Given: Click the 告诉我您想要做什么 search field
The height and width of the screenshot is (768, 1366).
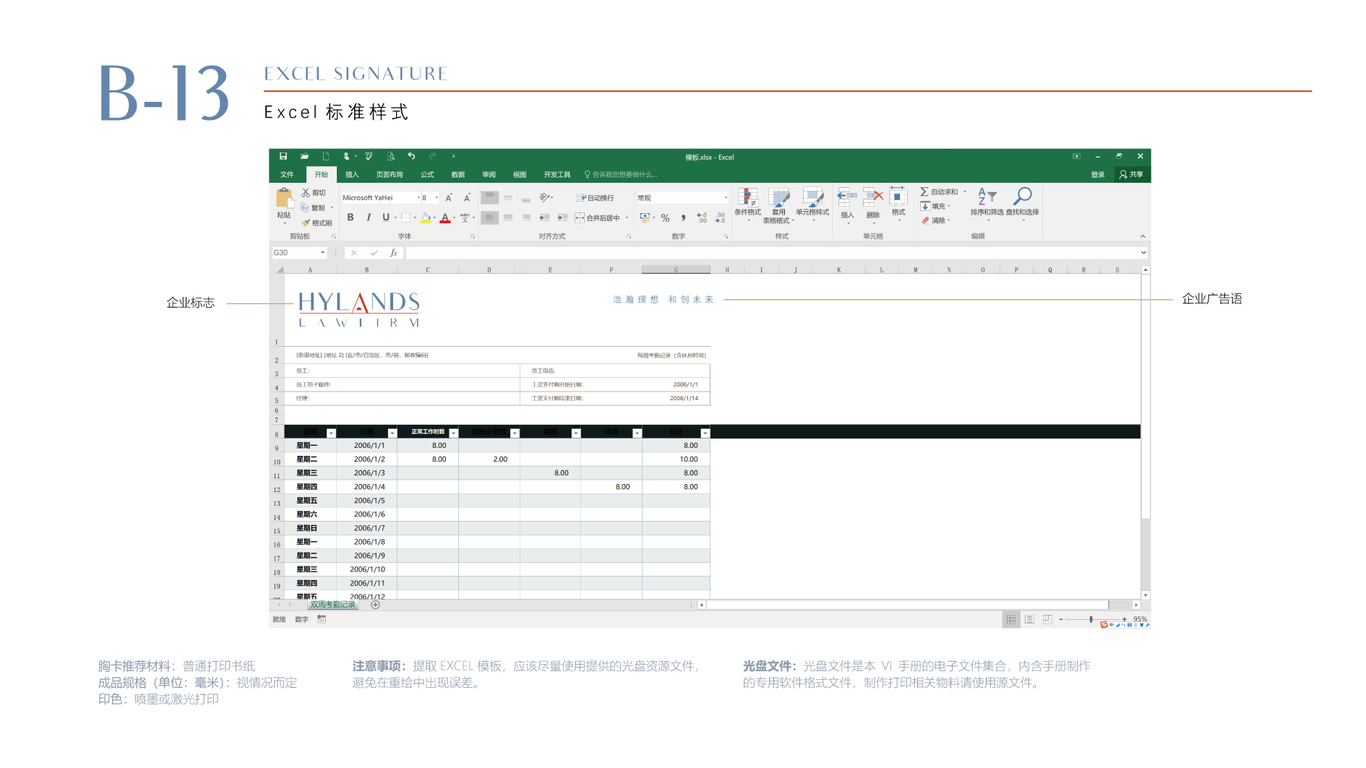Looking at the screenshot, I should pos(622,175).
